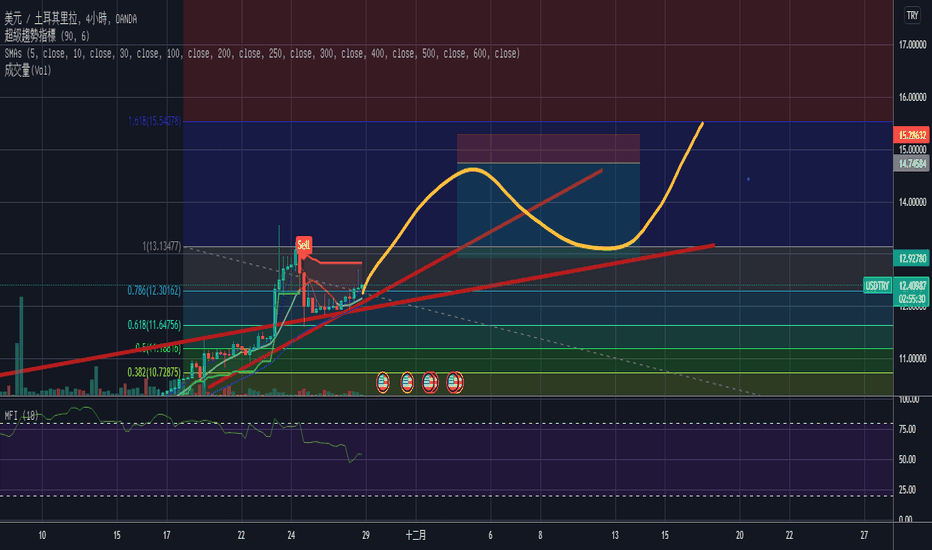Click the 1.618(15.54078) Fibonacci level label
The height and width of the screenshot is (550, 932).
pyautogui.click(x=155, y=121)
